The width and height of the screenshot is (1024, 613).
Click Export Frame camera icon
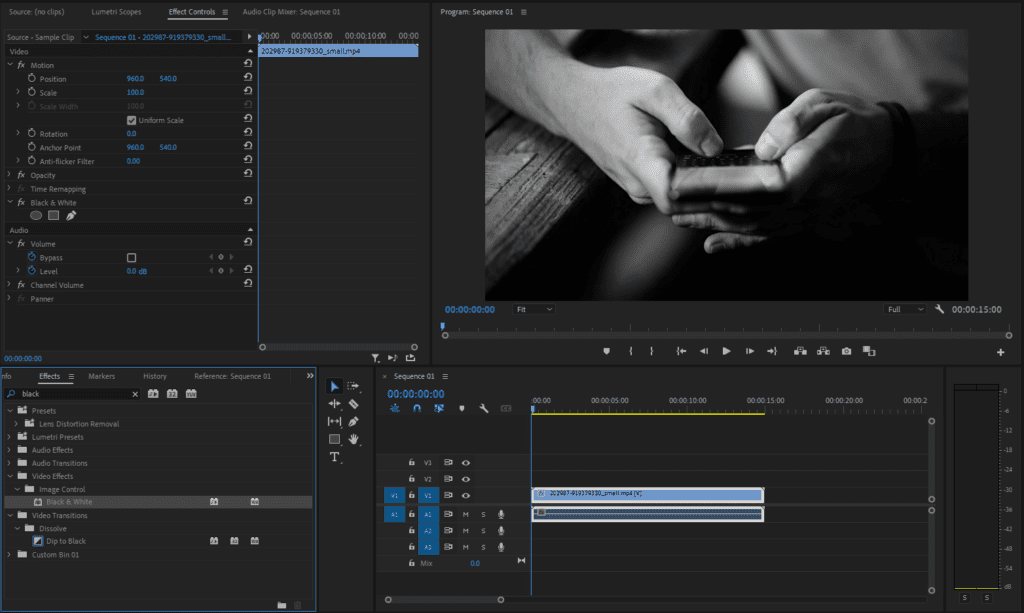[x=846, y=351]
